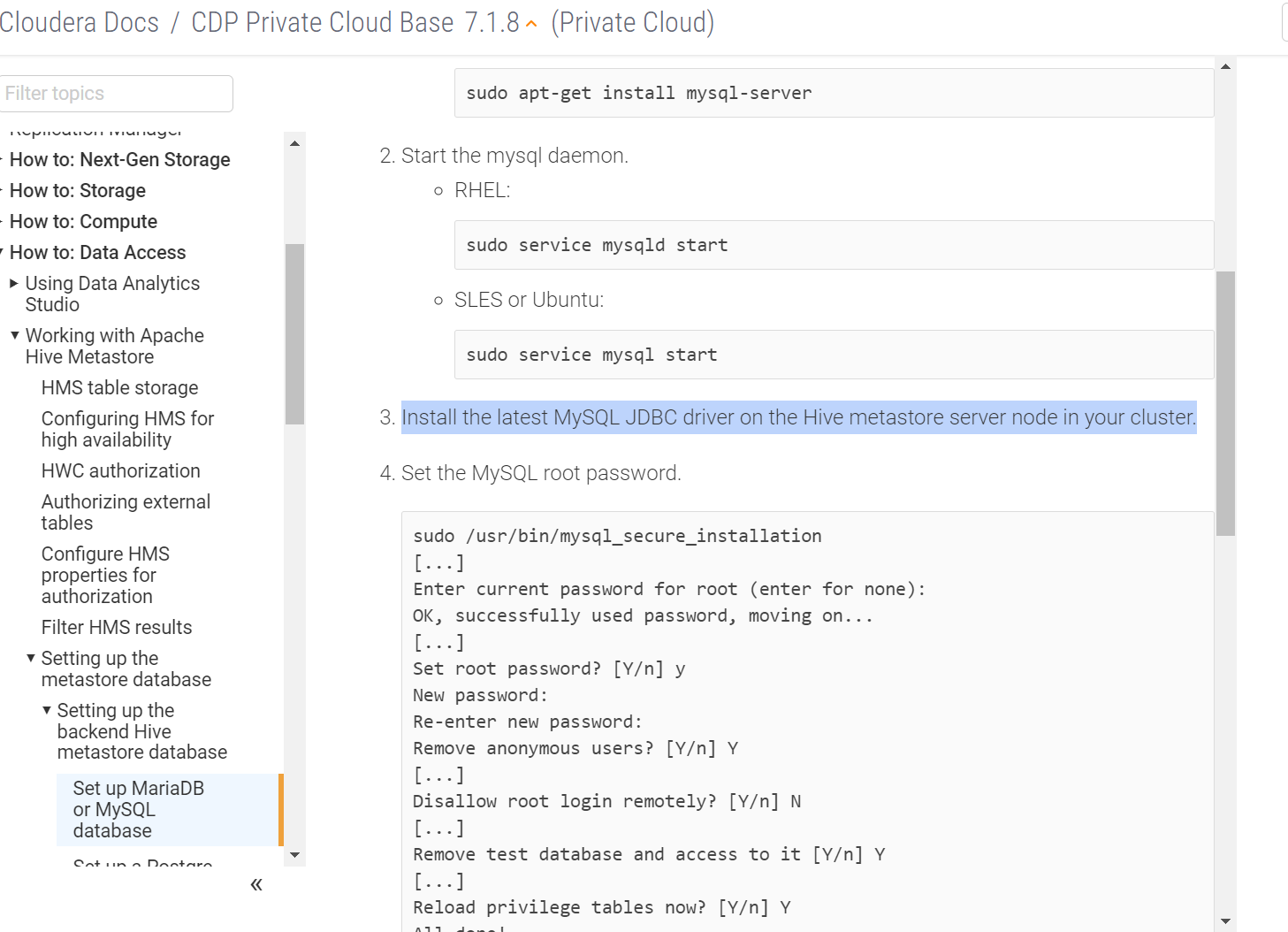Open the Cloudera Docs breadcrumb link
The height and width of the screenshot is (932, 1288).
point(80,22)
